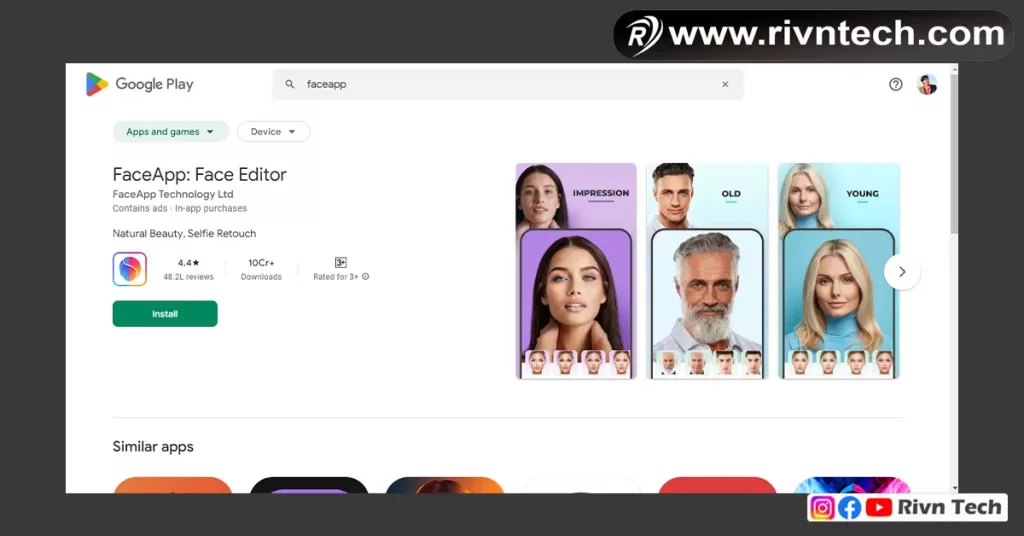The width and height of the screenshot is (1024, 536).
Task: Open the IMPRESSION screenshot
Action: point(576,271)
